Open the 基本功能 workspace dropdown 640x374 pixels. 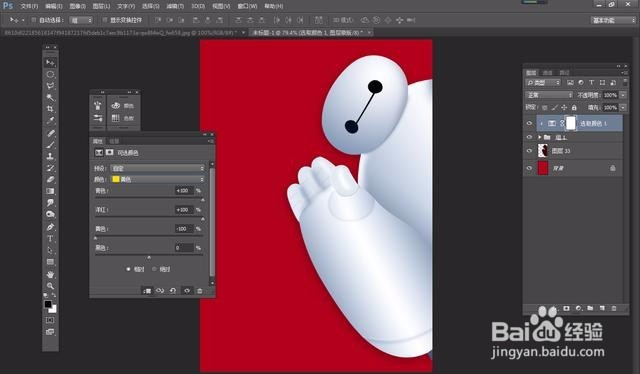[x=613, y=20]
